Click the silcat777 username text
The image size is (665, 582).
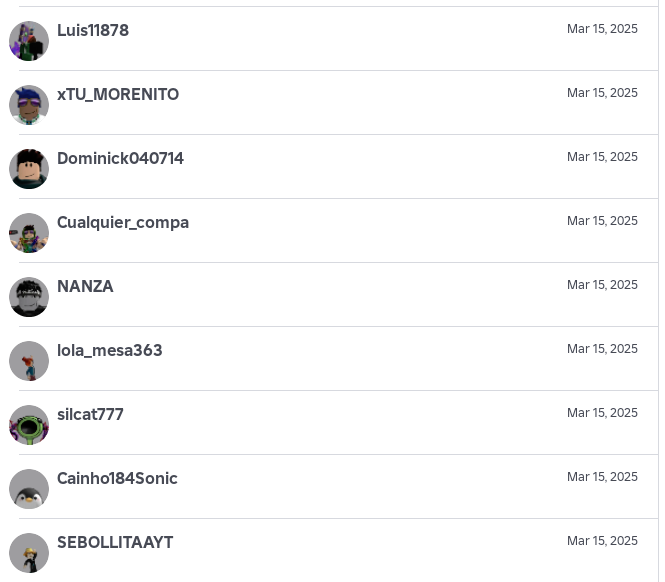90,415
